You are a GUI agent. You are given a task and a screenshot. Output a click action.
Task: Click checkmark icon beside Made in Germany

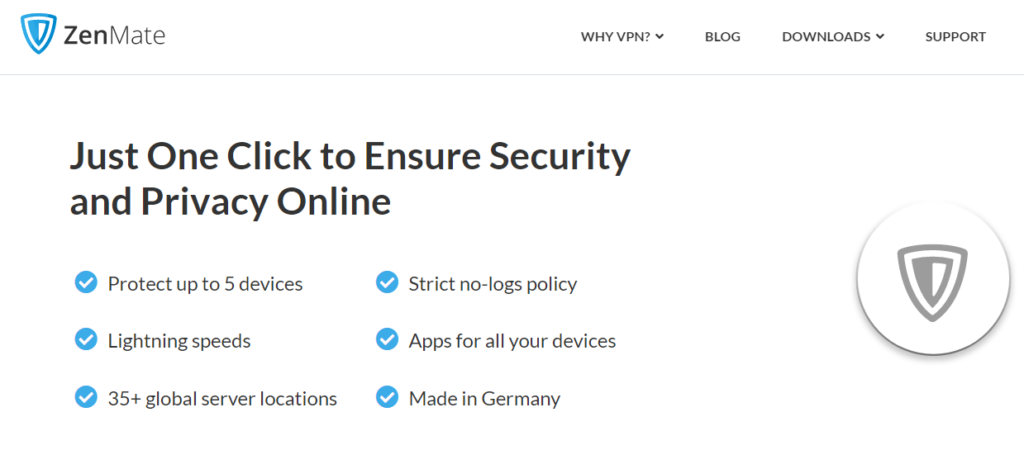coord(387,397)
